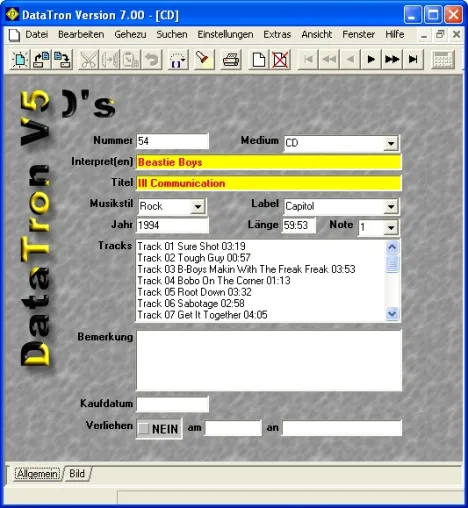Click Tracks list scroll up arrow

[392, 247]
